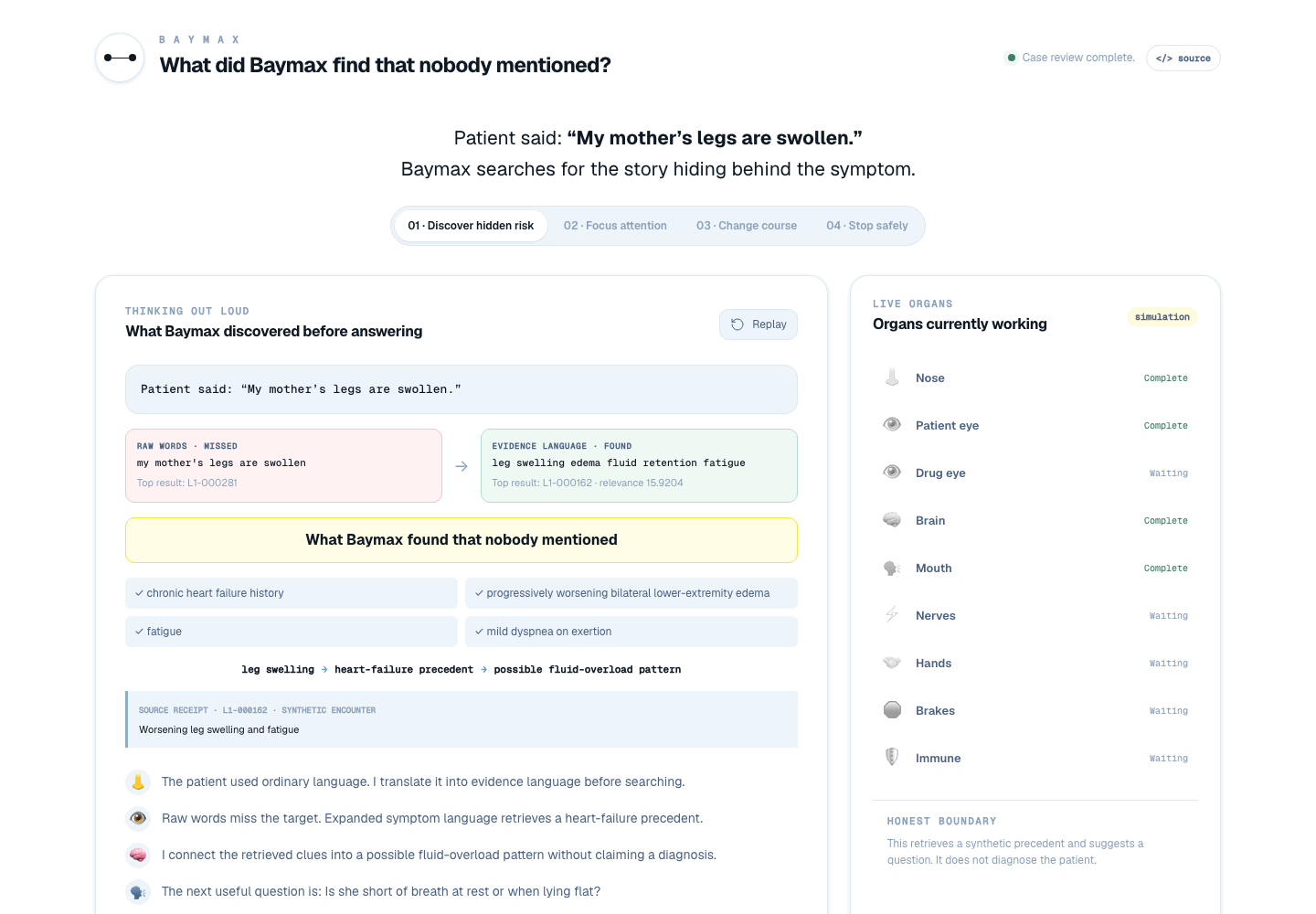Click the Brakes row Waiting status

click(x=1169, y=711)
